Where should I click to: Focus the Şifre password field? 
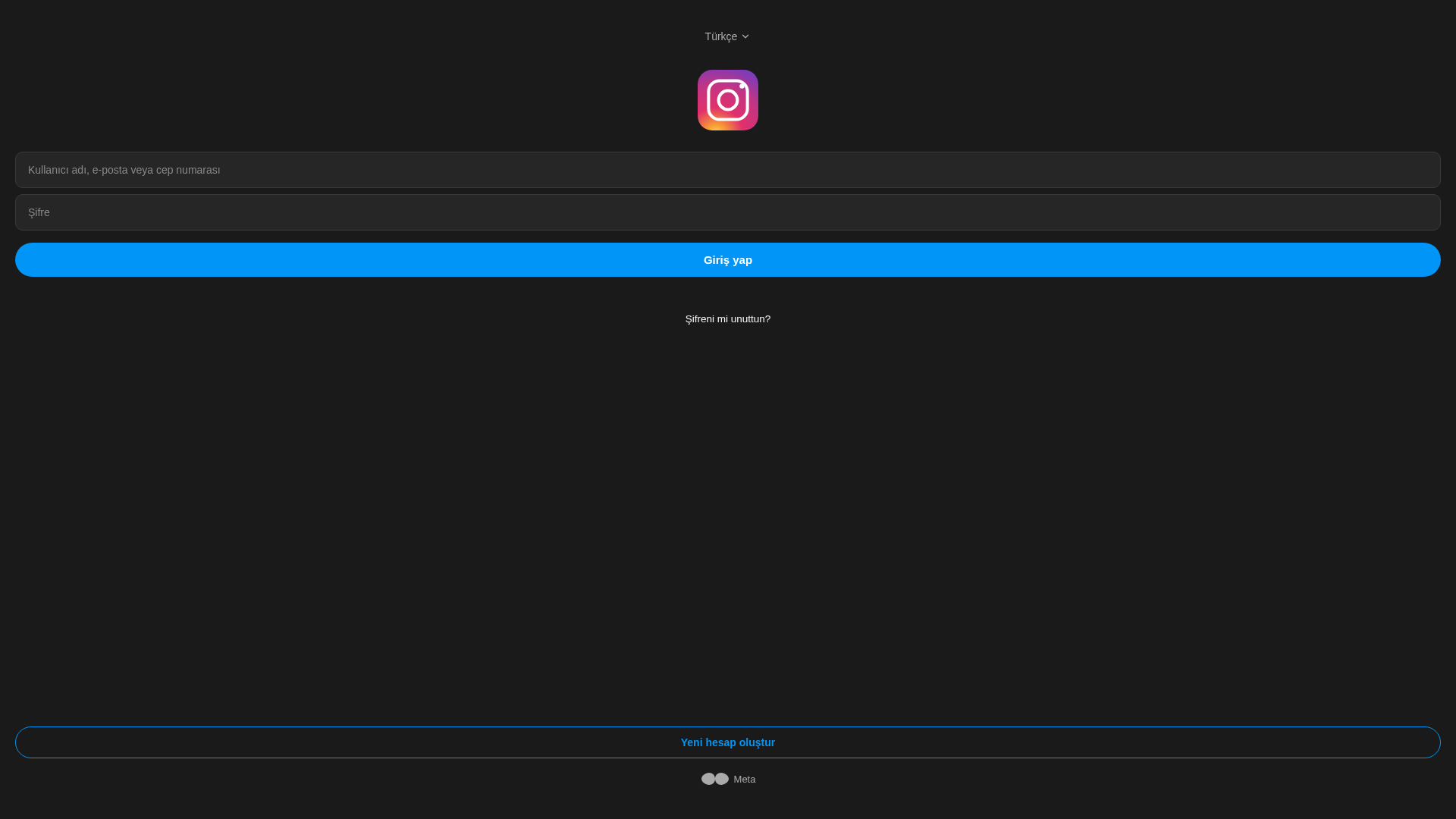click(728, 212)
